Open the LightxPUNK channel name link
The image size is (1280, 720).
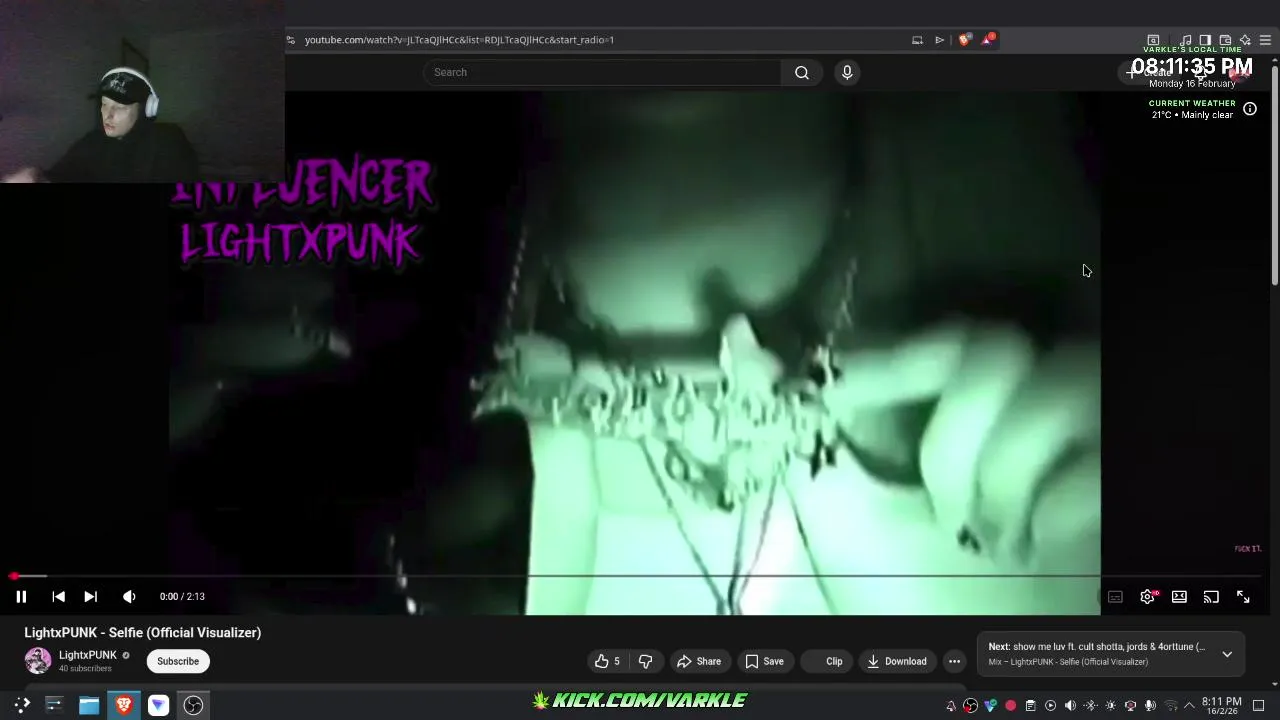pyautogui.click(x=88, y=655)
